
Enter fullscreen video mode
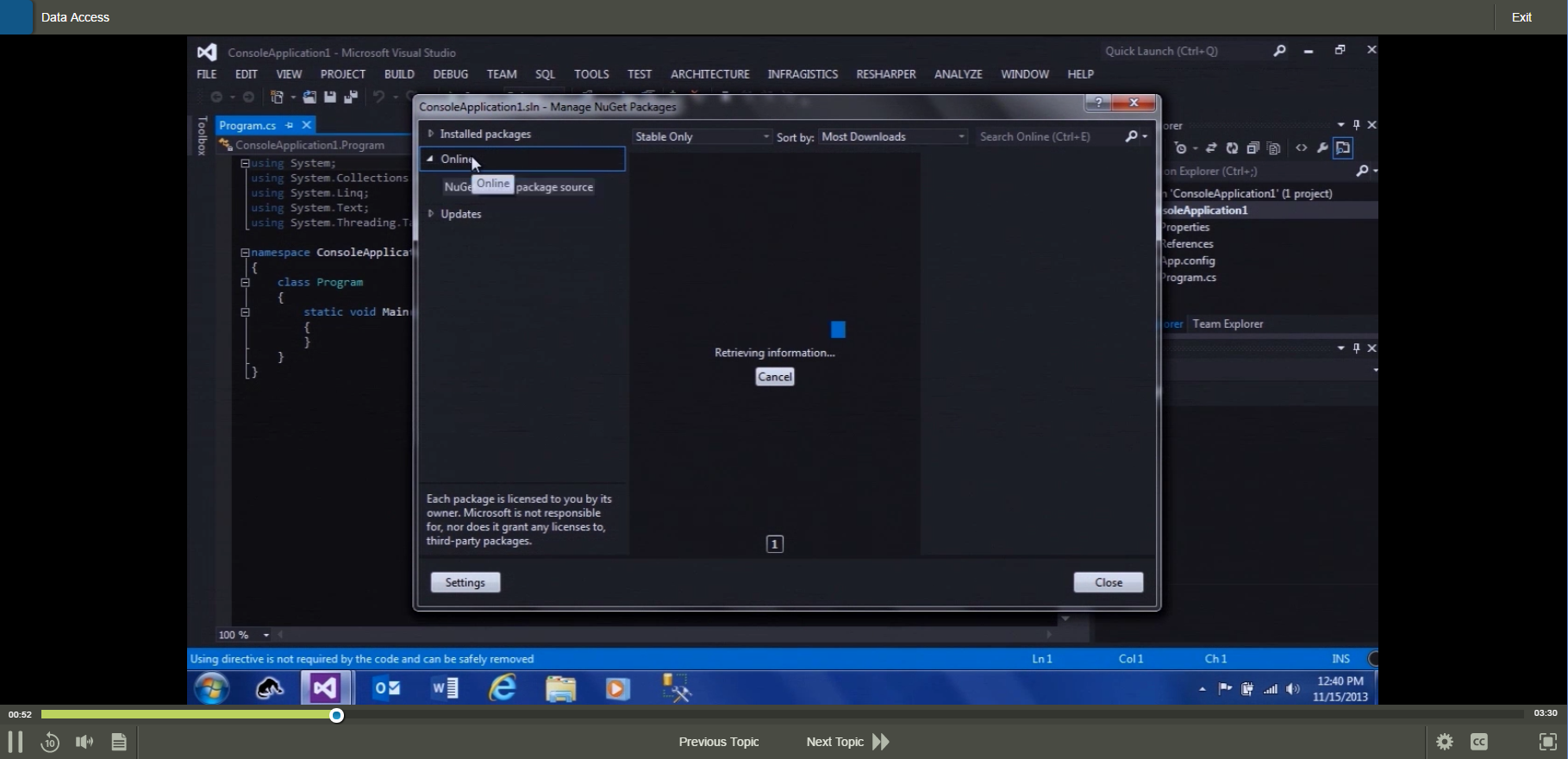point(1547,742)
